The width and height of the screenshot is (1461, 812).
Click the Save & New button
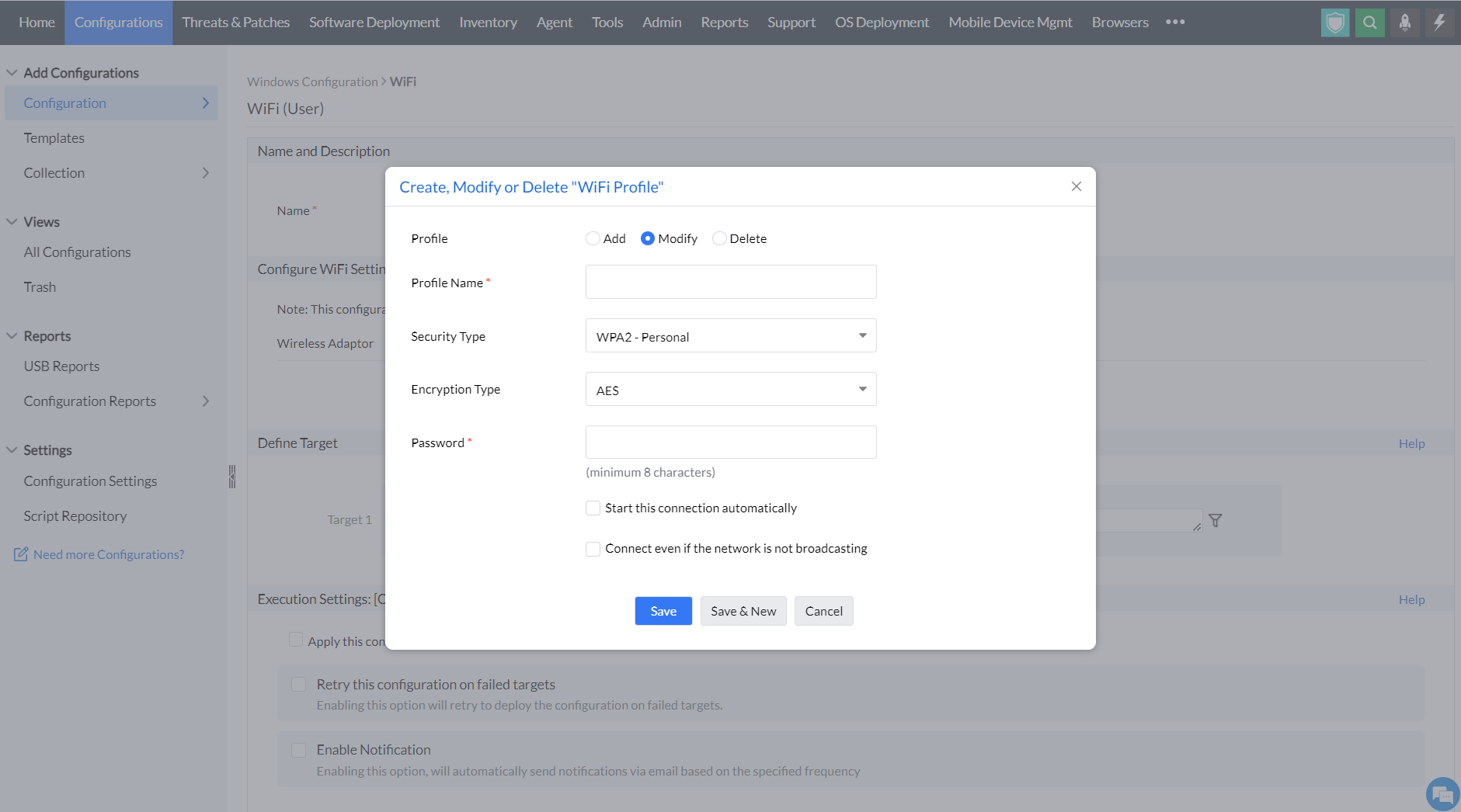(x=743, y=611)
